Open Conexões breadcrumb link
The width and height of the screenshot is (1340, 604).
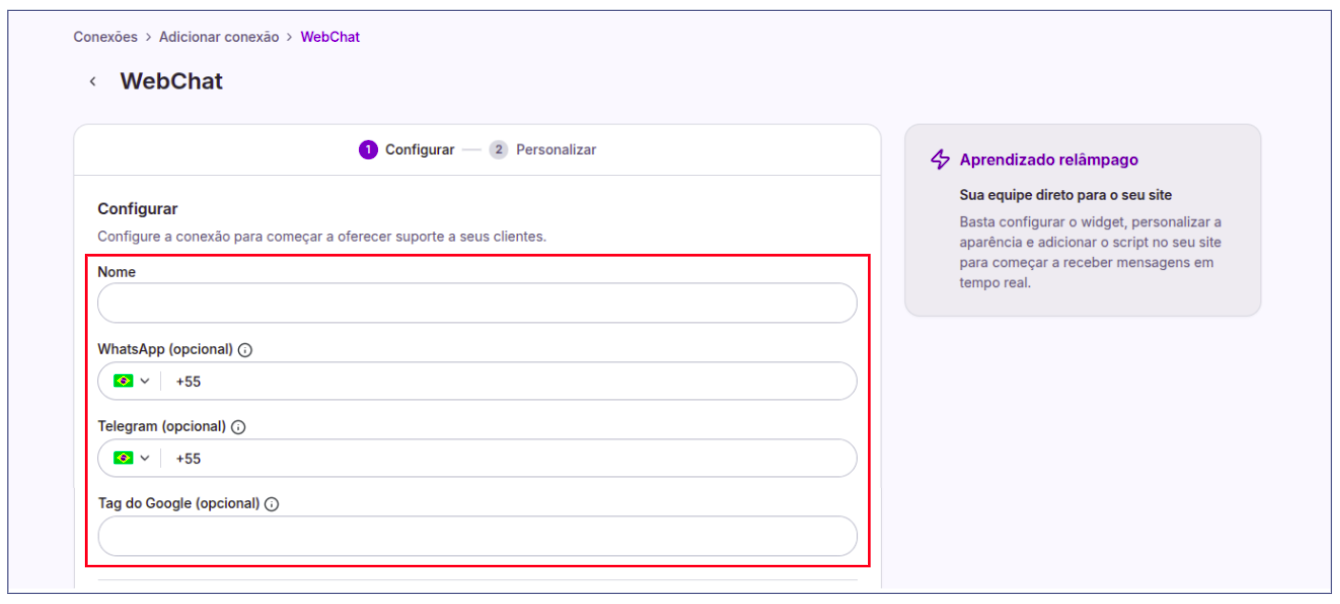point(105,37)
